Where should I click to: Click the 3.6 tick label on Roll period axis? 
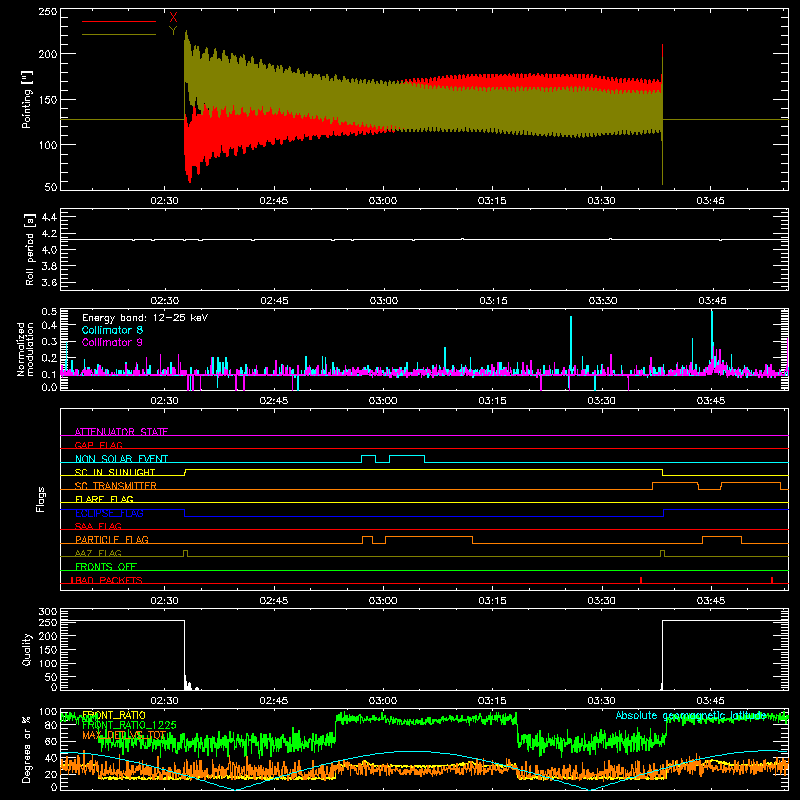tap(49, 282)
